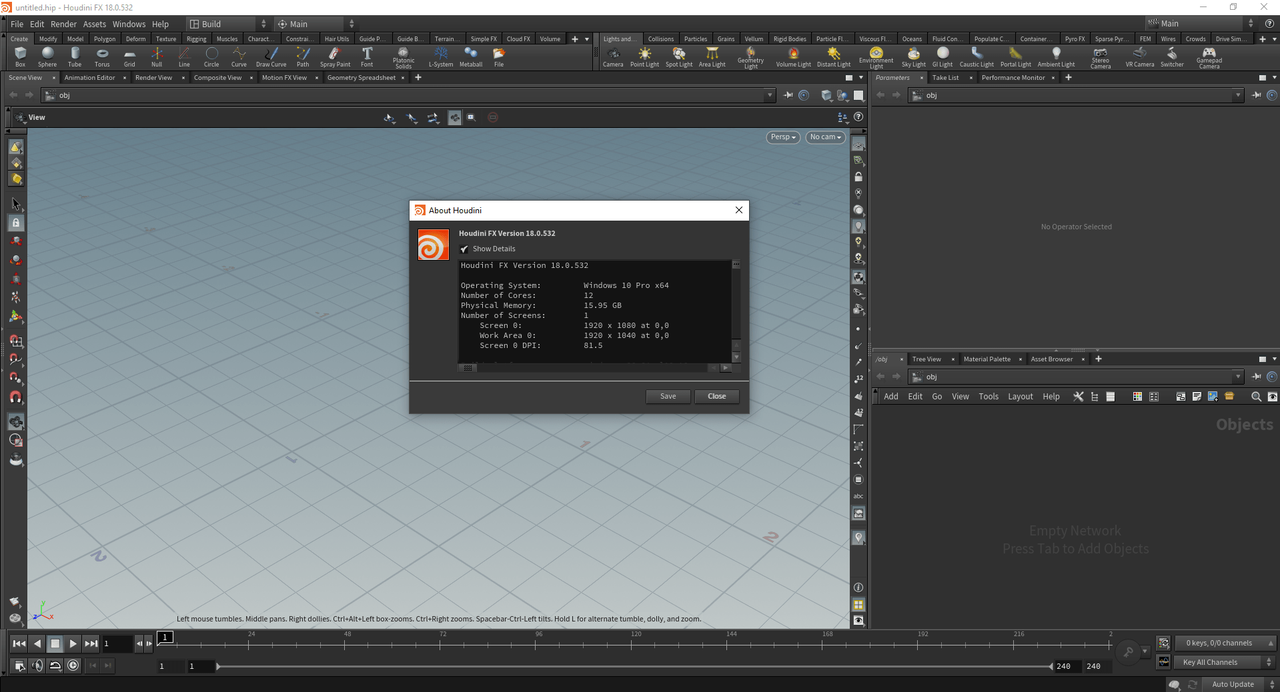The width and height of the screenshot is (1280, 692).
Task: Add a Point Light from the shelf
Action: click(644, 56)
